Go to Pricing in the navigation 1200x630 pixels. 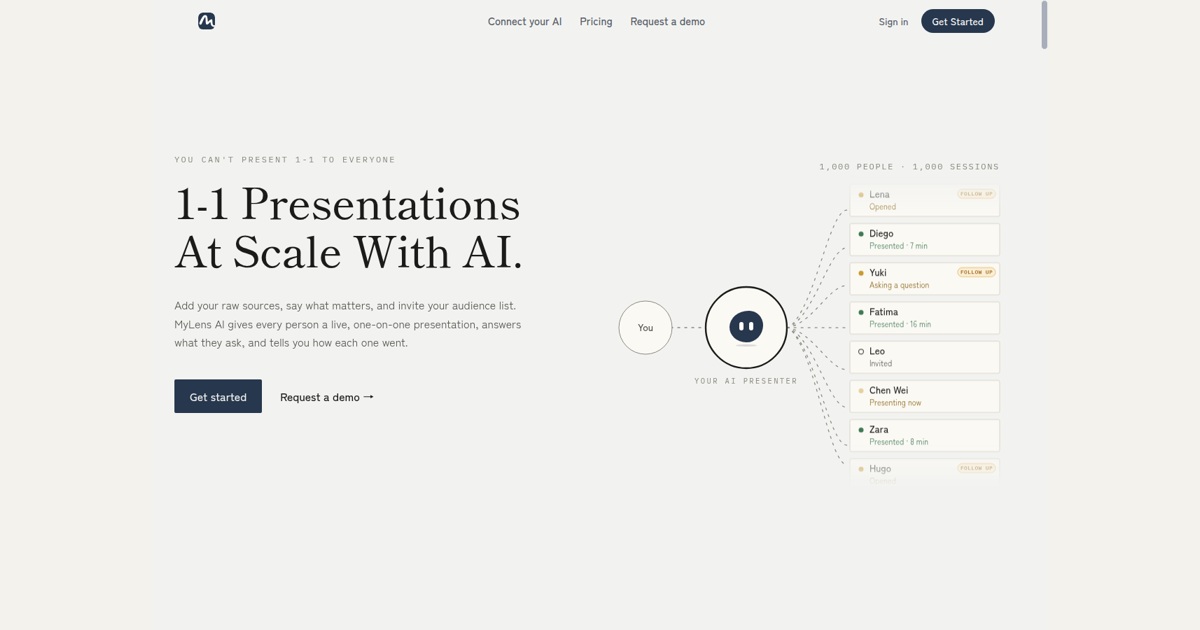click(x=596, y=21)
